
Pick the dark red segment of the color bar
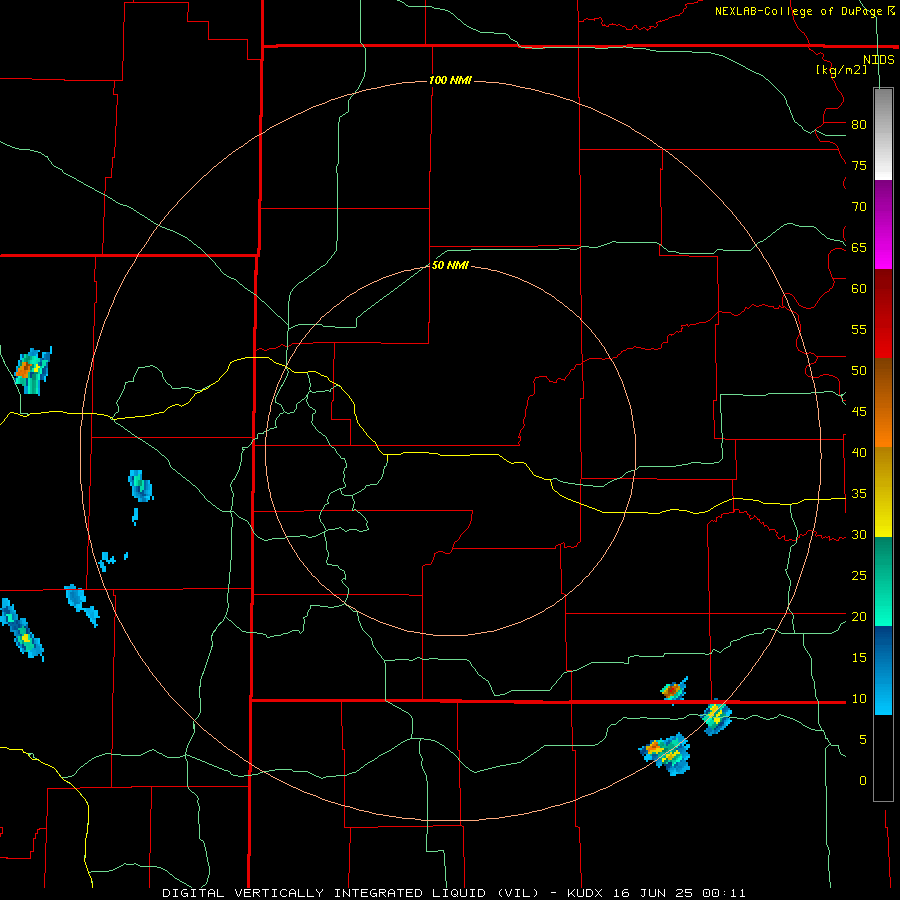click(883, 314)
